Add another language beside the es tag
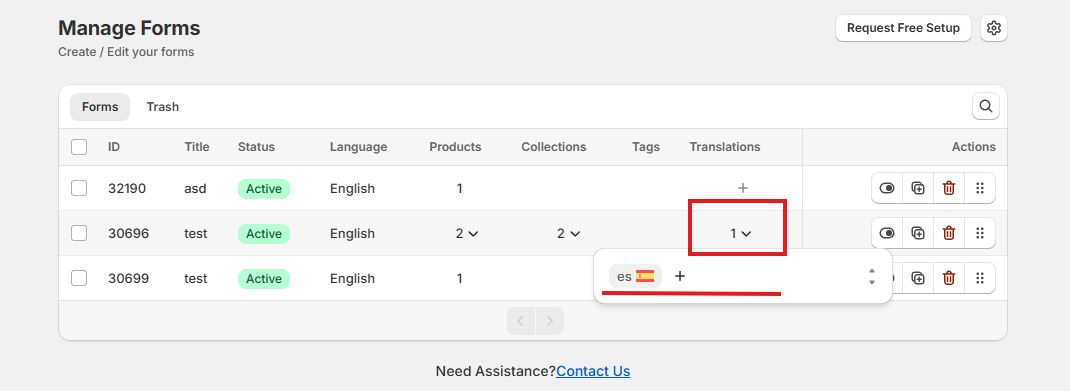 coord(680,276)
